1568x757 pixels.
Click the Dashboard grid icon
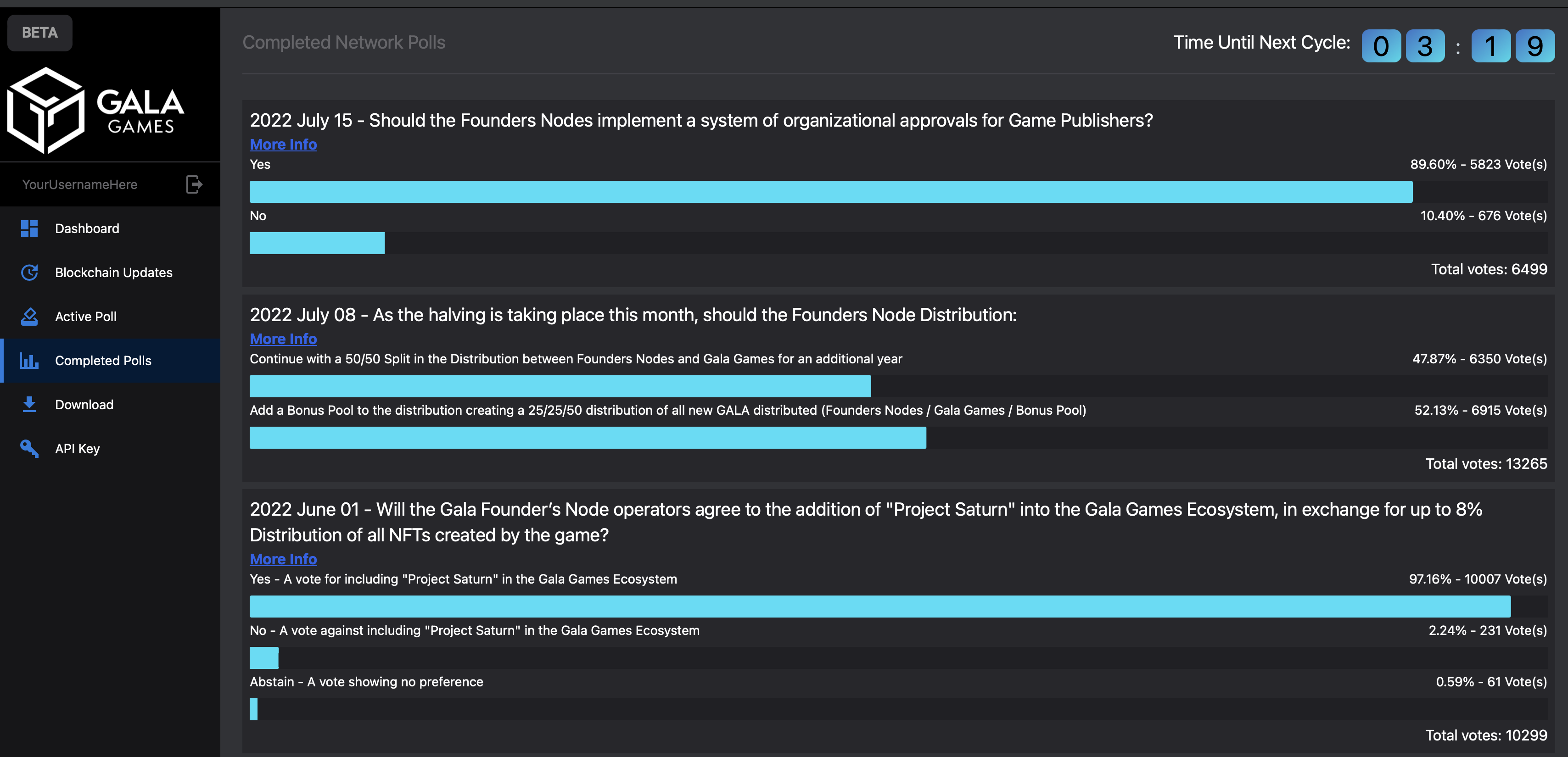tap(29, 228)
